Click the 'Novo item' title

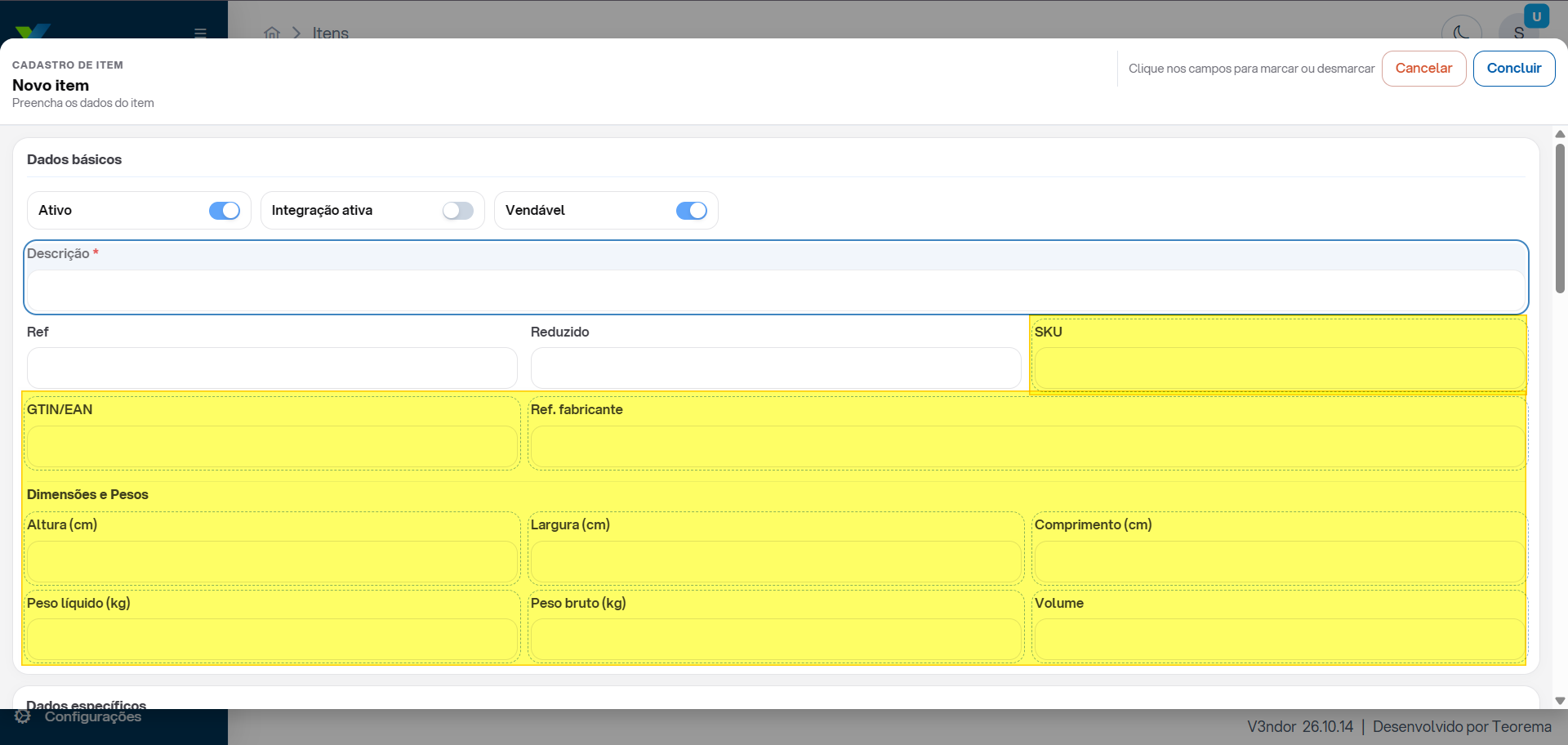51,85
